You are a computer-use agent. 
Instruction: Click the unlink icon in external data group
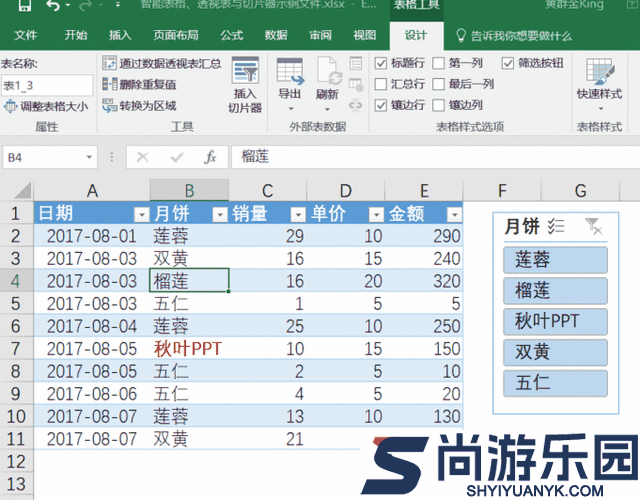(x=356, y=106)
